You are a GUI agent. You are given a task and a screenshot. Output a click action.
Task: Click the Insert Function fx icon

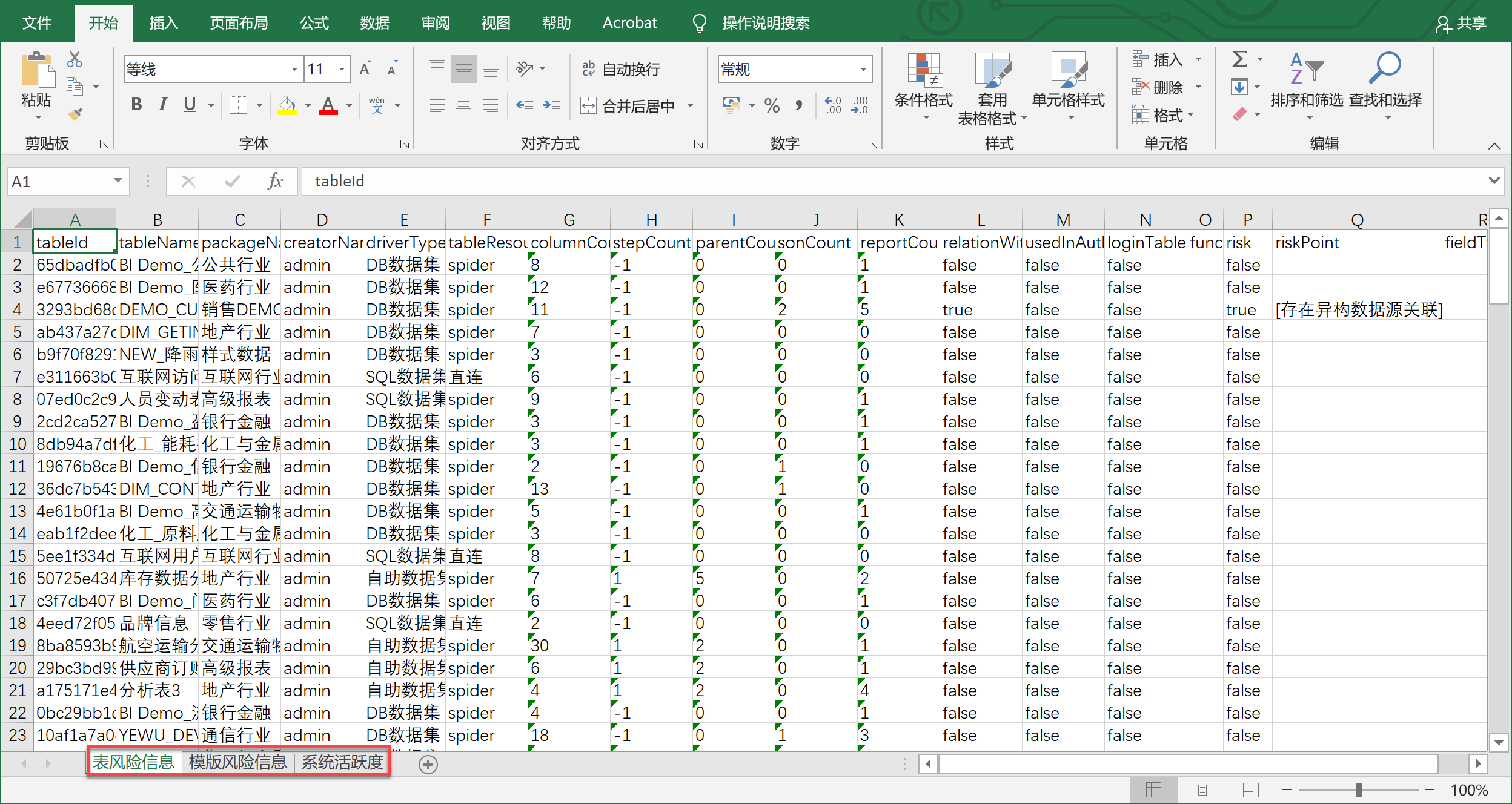pyautogui.click(x=275, y=181)
